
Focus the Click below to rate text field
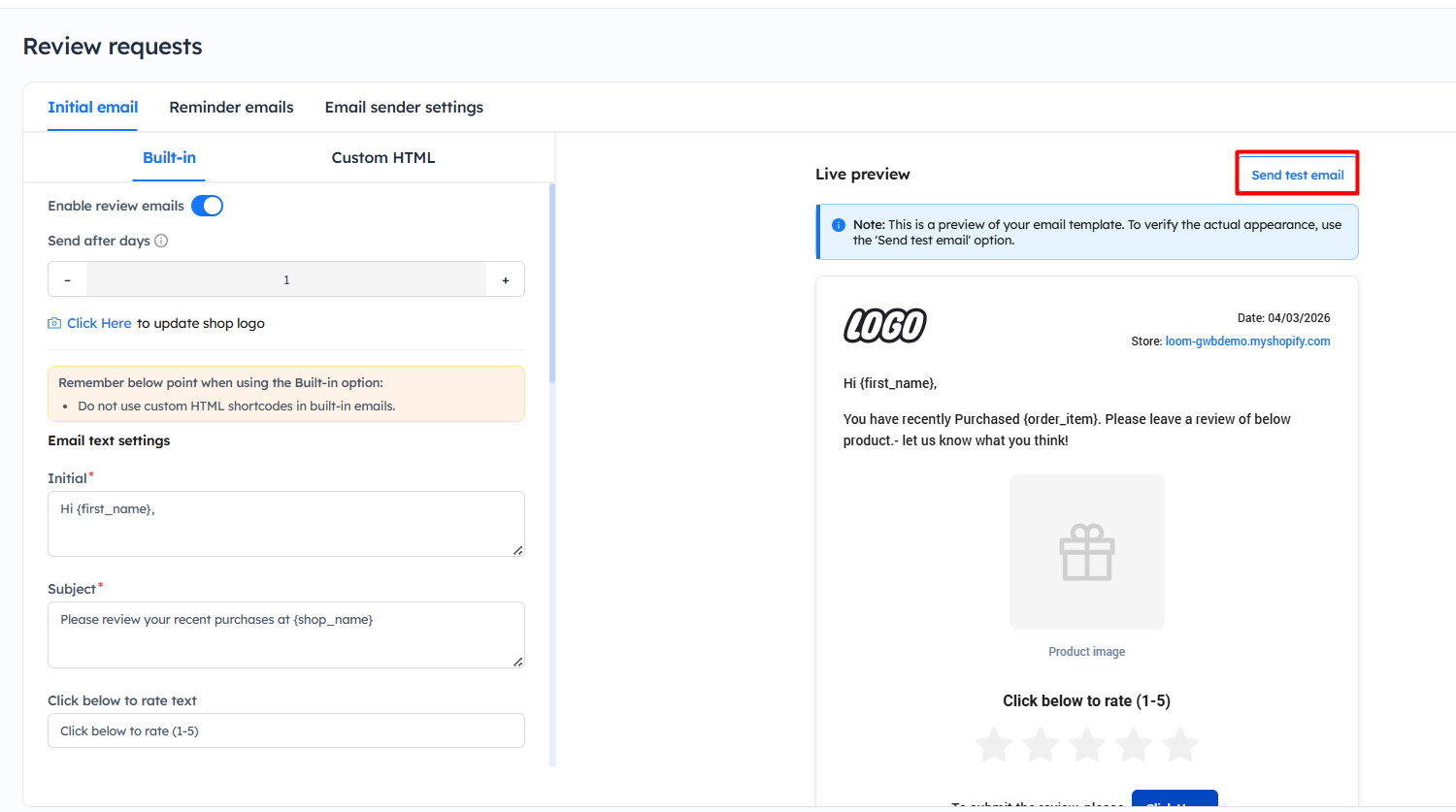[x=285, y=731]
